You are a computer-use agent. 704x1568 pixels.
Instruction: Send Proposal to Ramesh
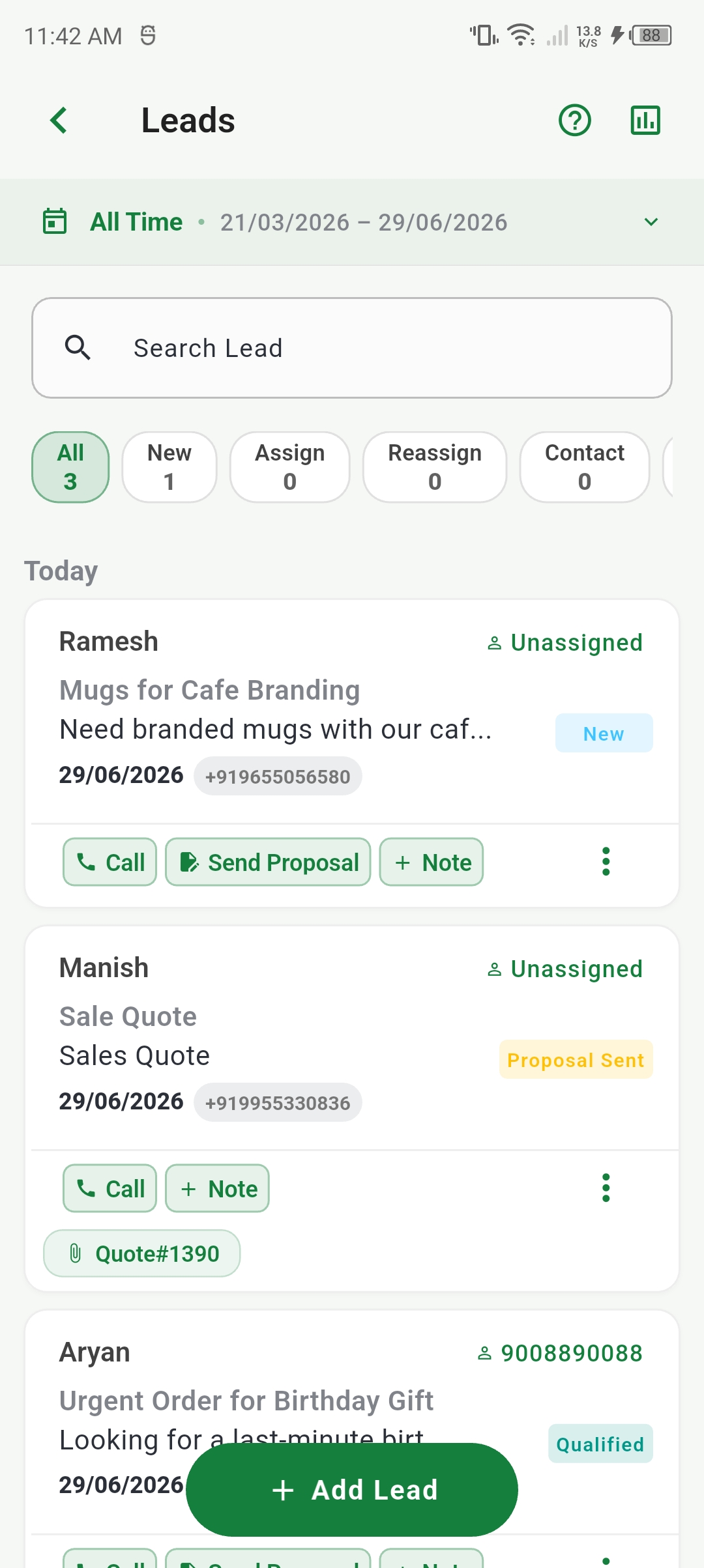point(268,862)
